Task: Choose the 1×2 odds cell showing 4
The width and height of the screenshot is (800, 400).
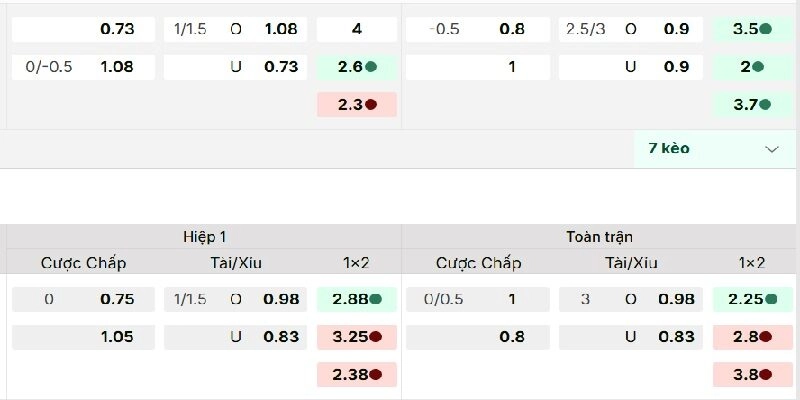Action: pos(357,29)
